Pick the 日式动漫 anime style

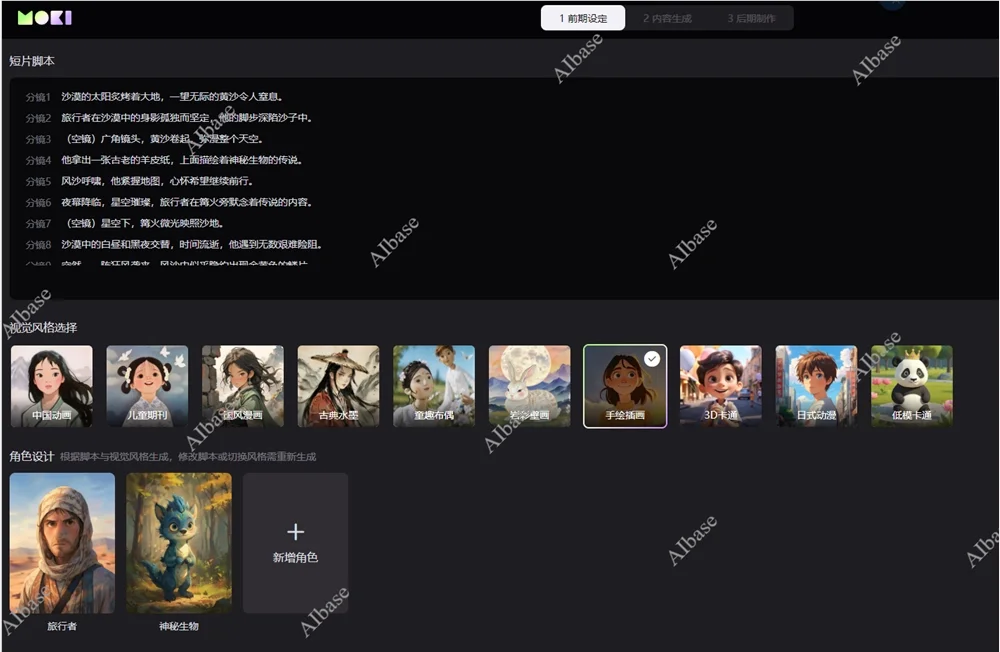(816, 386)
